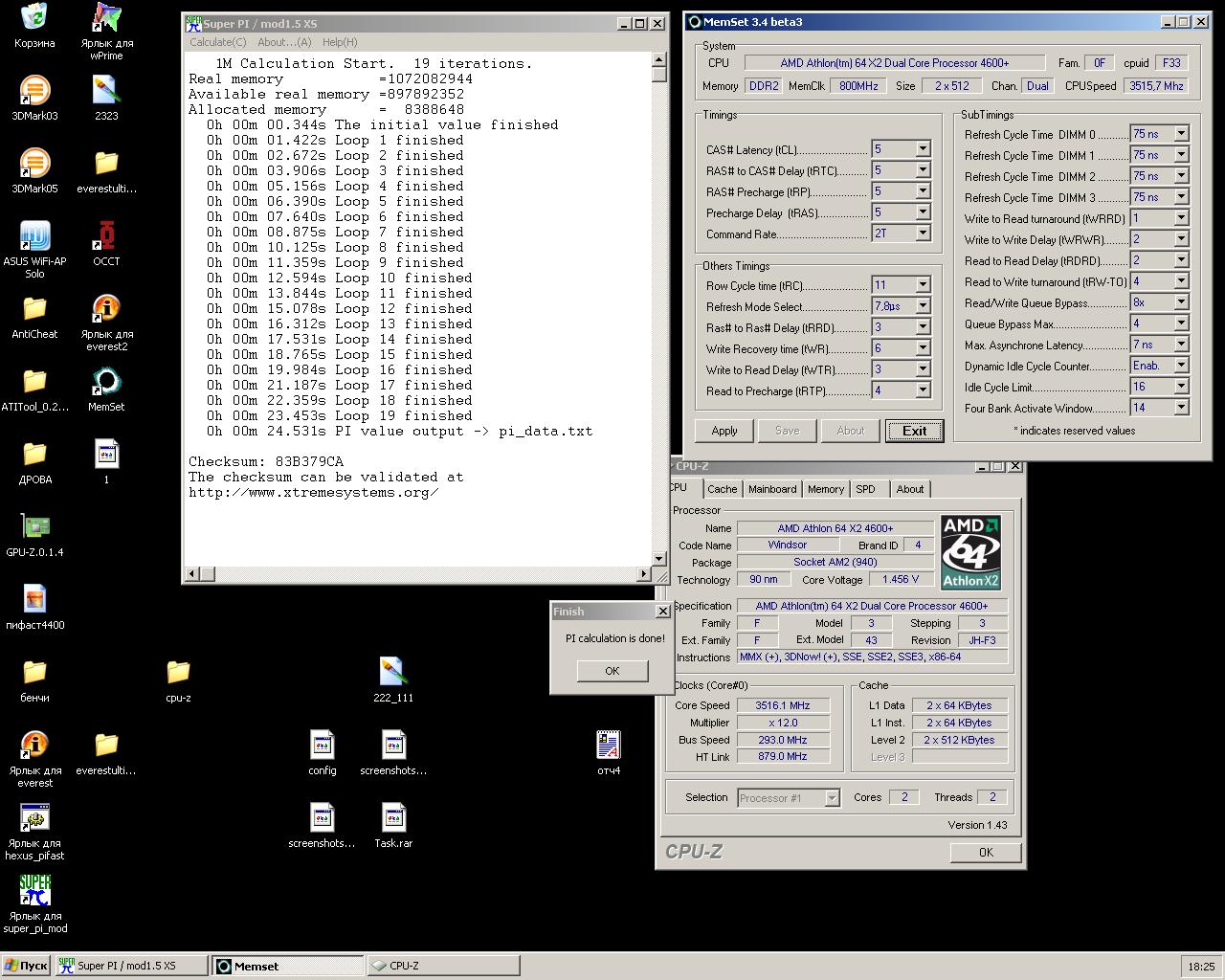Open the Пуск start button
1225x980 pixels.
coord(26,966)
